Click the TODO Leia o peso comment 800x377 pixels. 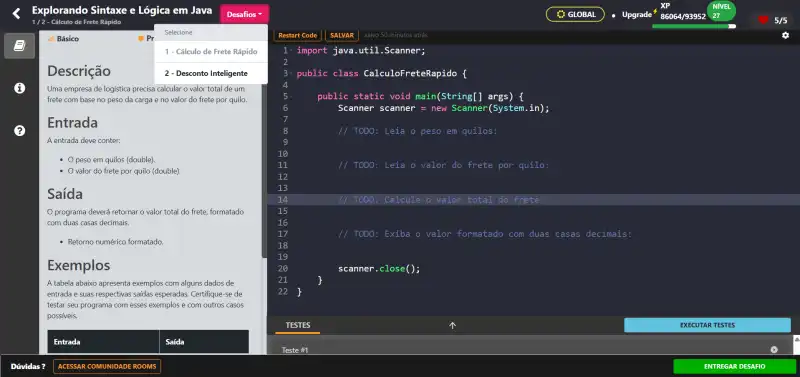417,131
